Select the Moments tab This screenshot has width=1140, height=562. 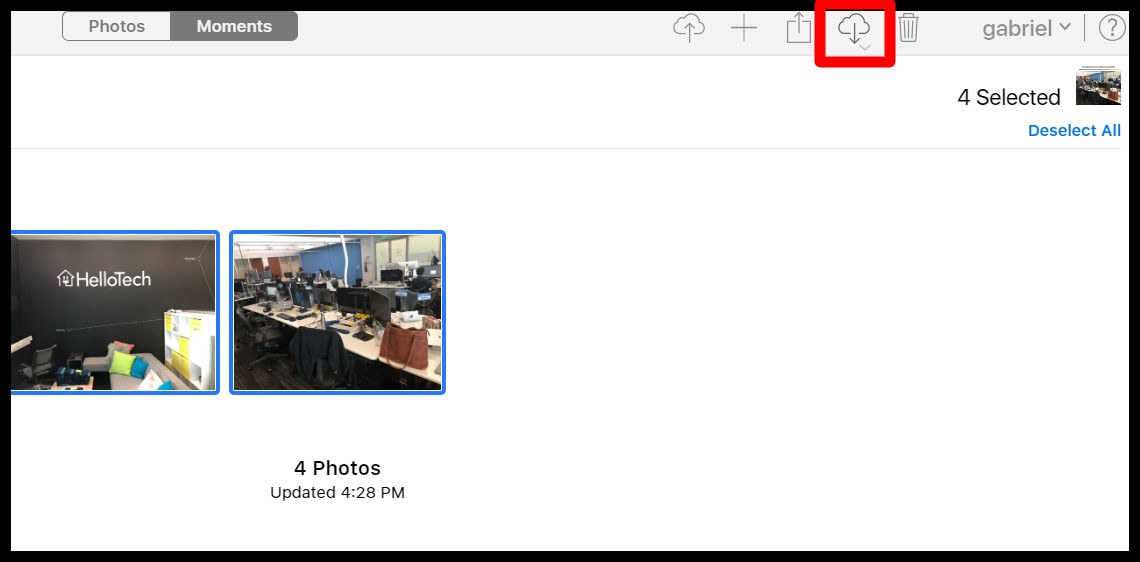[x=234, y=26]
